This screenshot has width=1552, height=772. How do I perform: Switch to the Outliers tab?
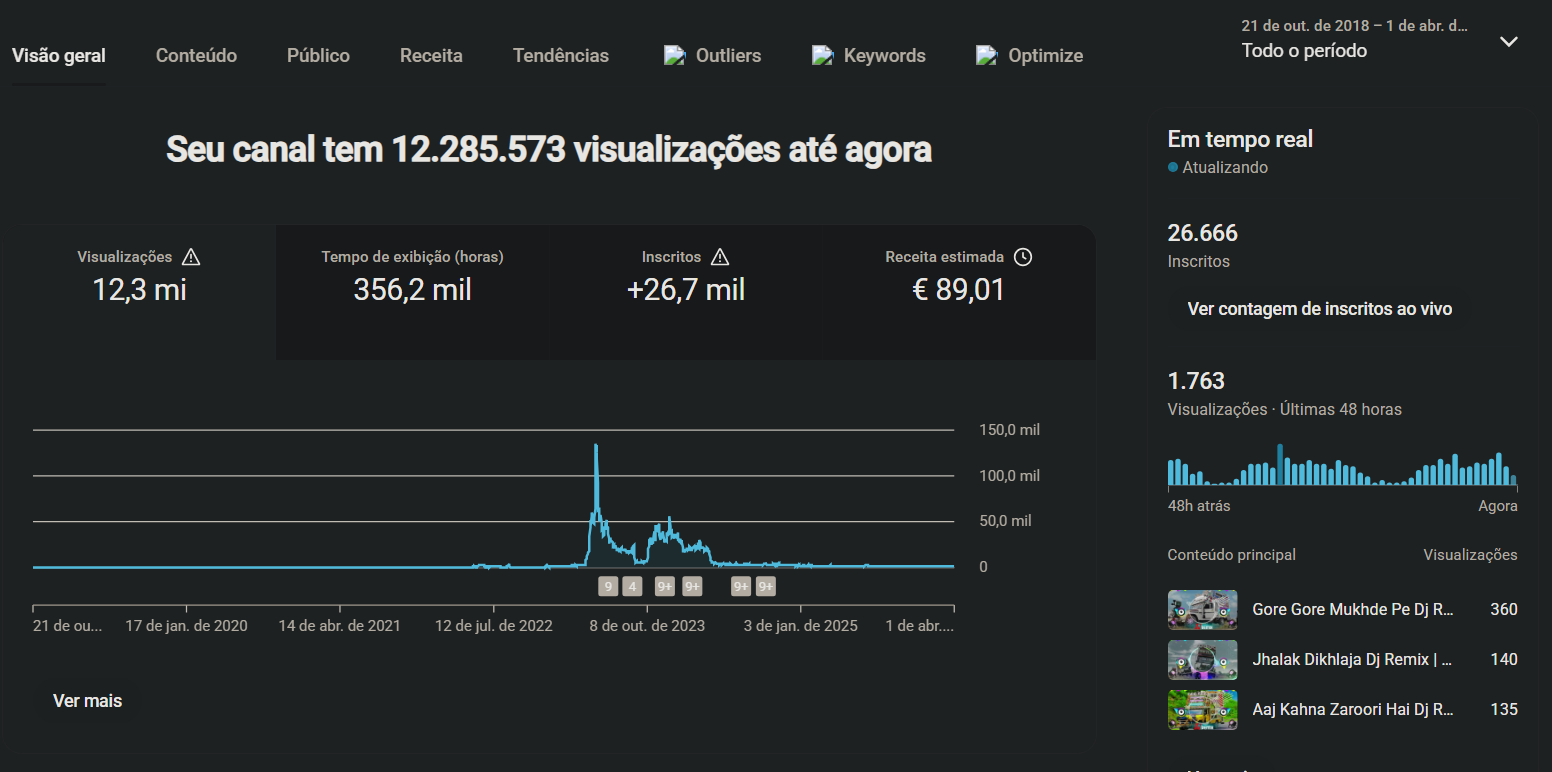[x=712, y=56]
